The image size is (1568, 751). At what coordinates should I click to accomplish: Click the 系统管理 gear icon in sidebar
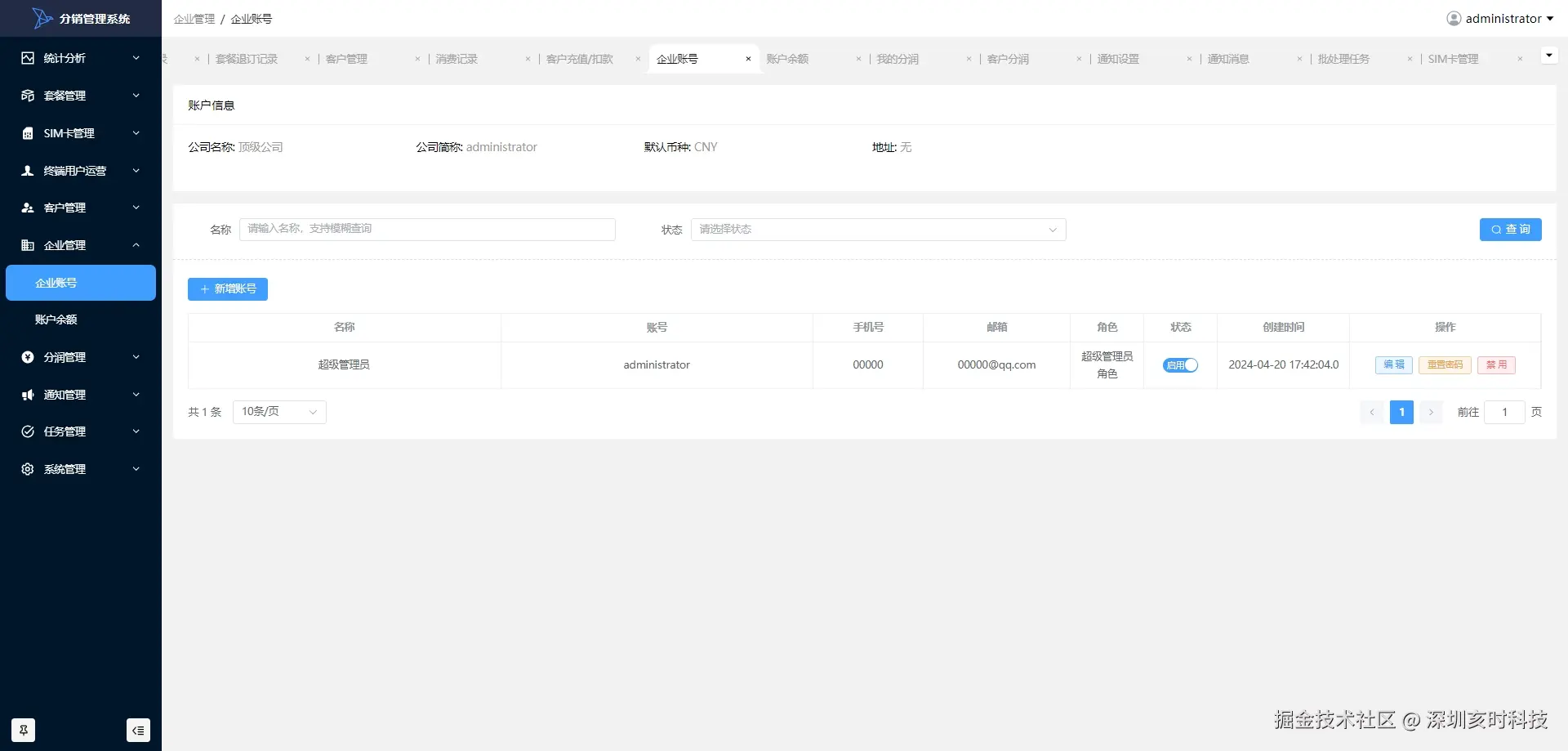28,469
